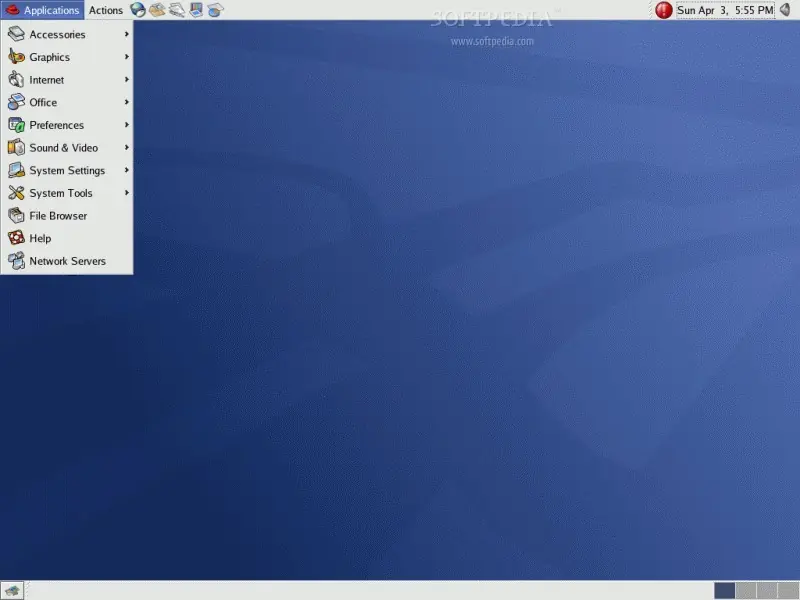
Task: Open the Actions menu in the top panel
Action: pyautogui.click(x=106, y=10)
